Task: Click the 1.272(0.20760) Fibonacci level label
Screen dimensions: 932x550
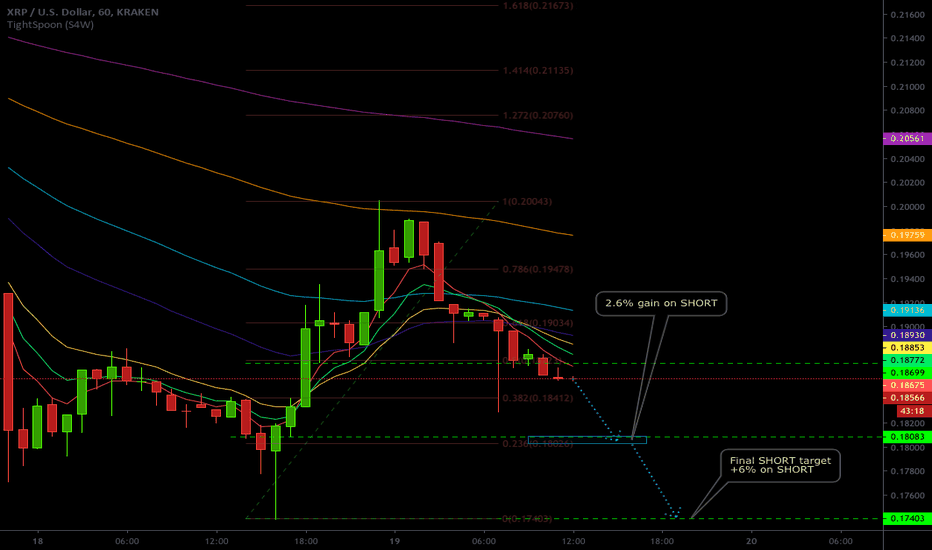Action: (538, 115)
